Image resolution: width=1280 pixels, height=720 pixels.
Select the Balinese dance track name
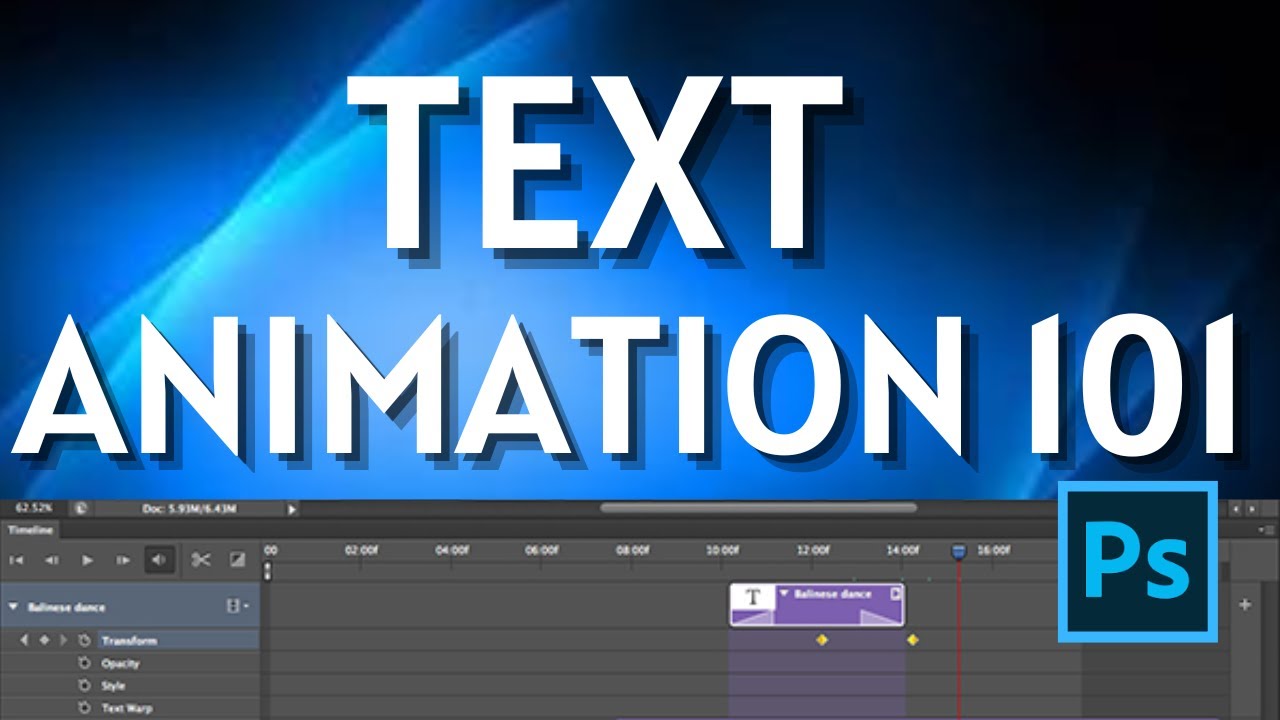[x=66, y=607]
